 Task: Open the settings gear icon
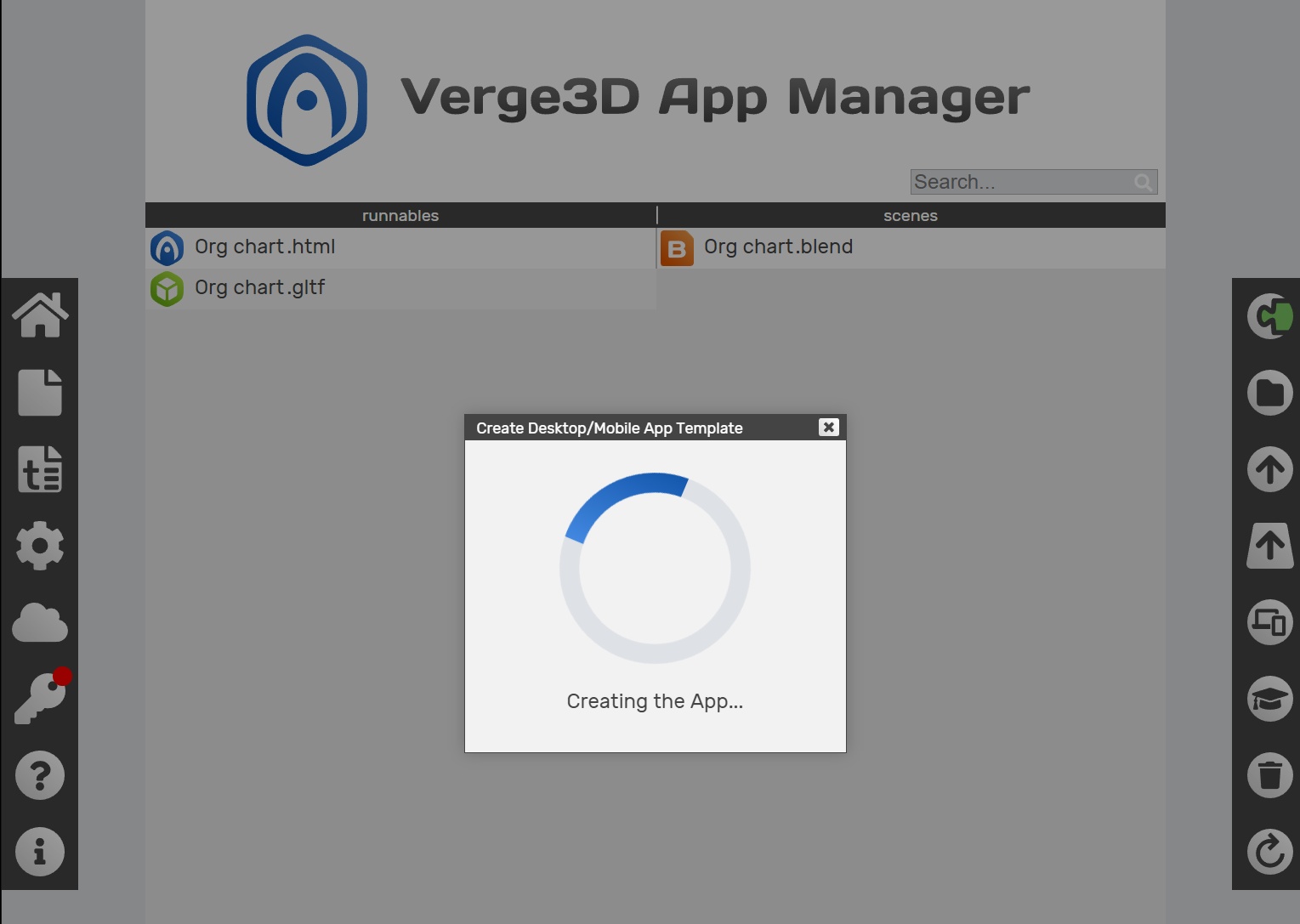[x=40, y=545]
